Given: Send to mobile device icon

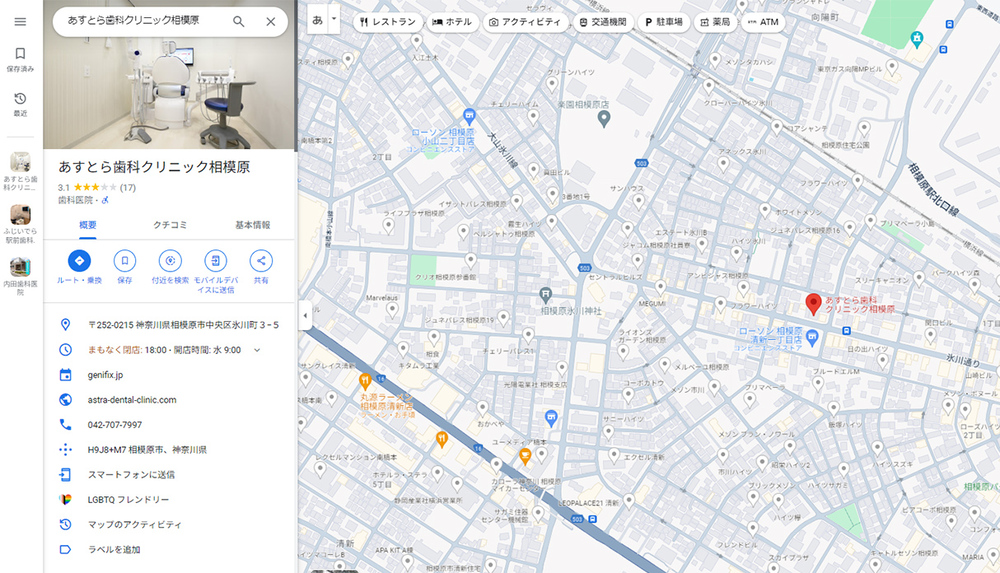Looking at the screenshot, I should (x=215, y=261).
